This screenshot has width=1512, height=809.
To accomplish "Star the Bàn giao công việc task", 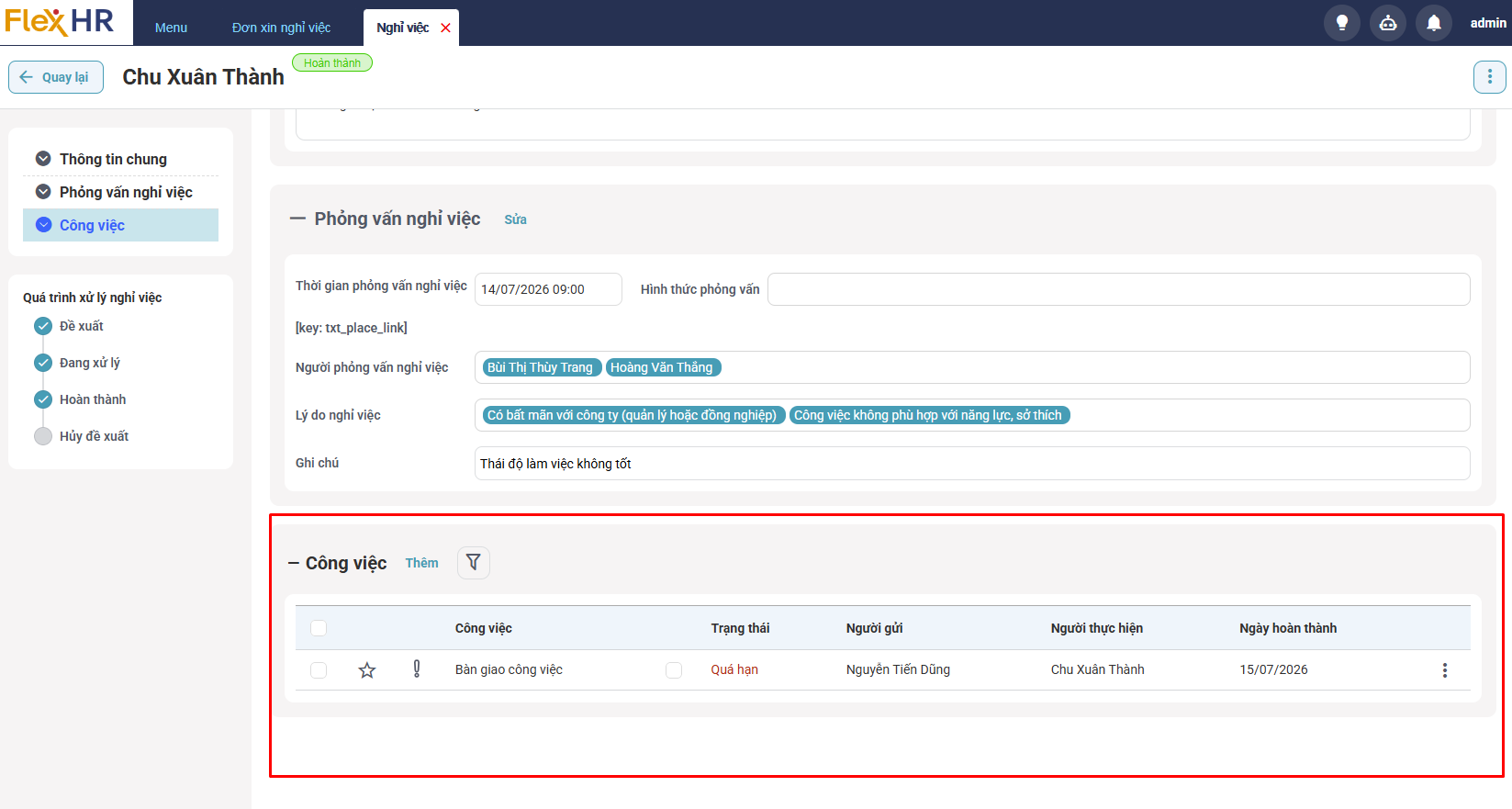I will 367,670.
